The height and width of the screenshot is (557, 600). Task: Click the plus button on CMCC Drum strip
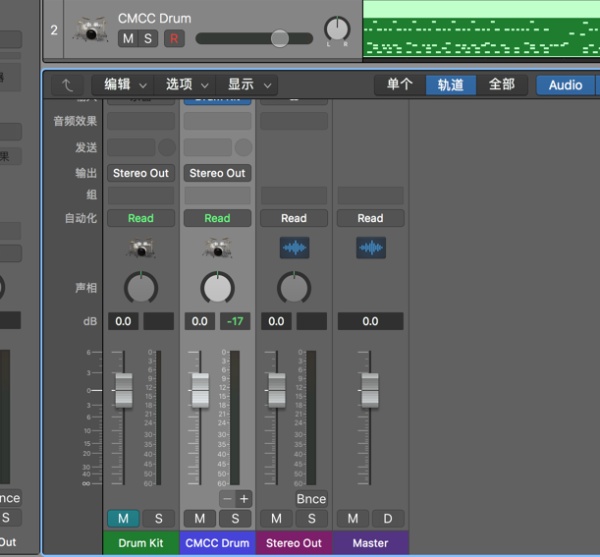click(x=244, y=499)
